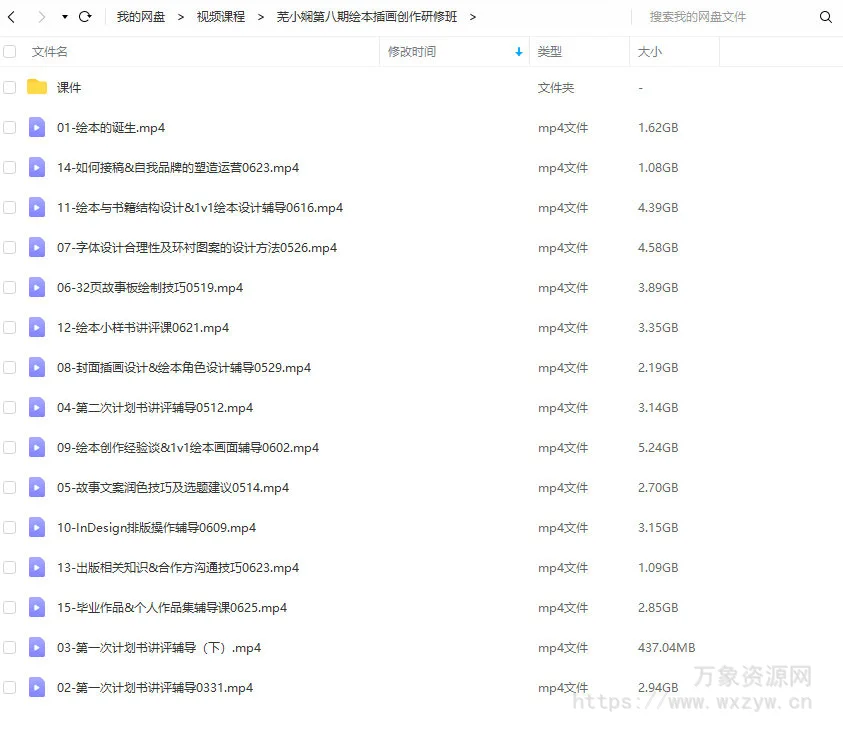Click the blue sort arrow in 修改时间 column

[x=519, y=52]
